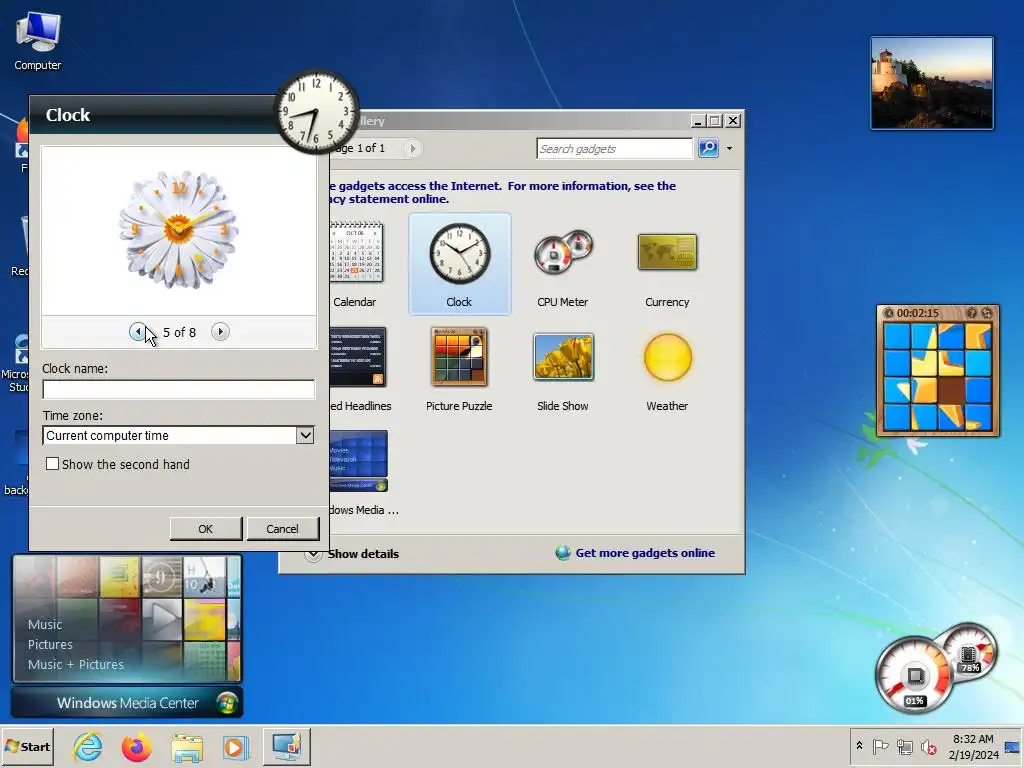Screen dimensions: 1024x768
Task: Pause the Picture Puzzle timer
Action: [888, 313]
